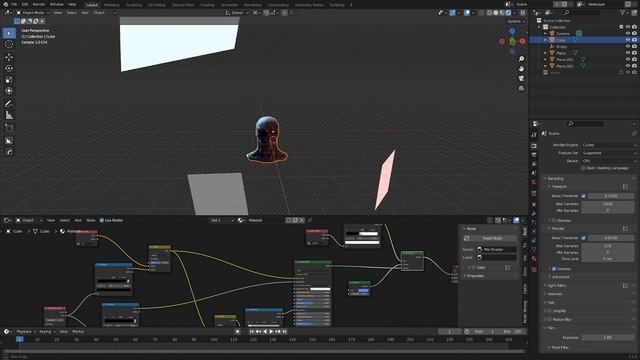Hide the Empty object with eye icon

click(x=628, y=47)
